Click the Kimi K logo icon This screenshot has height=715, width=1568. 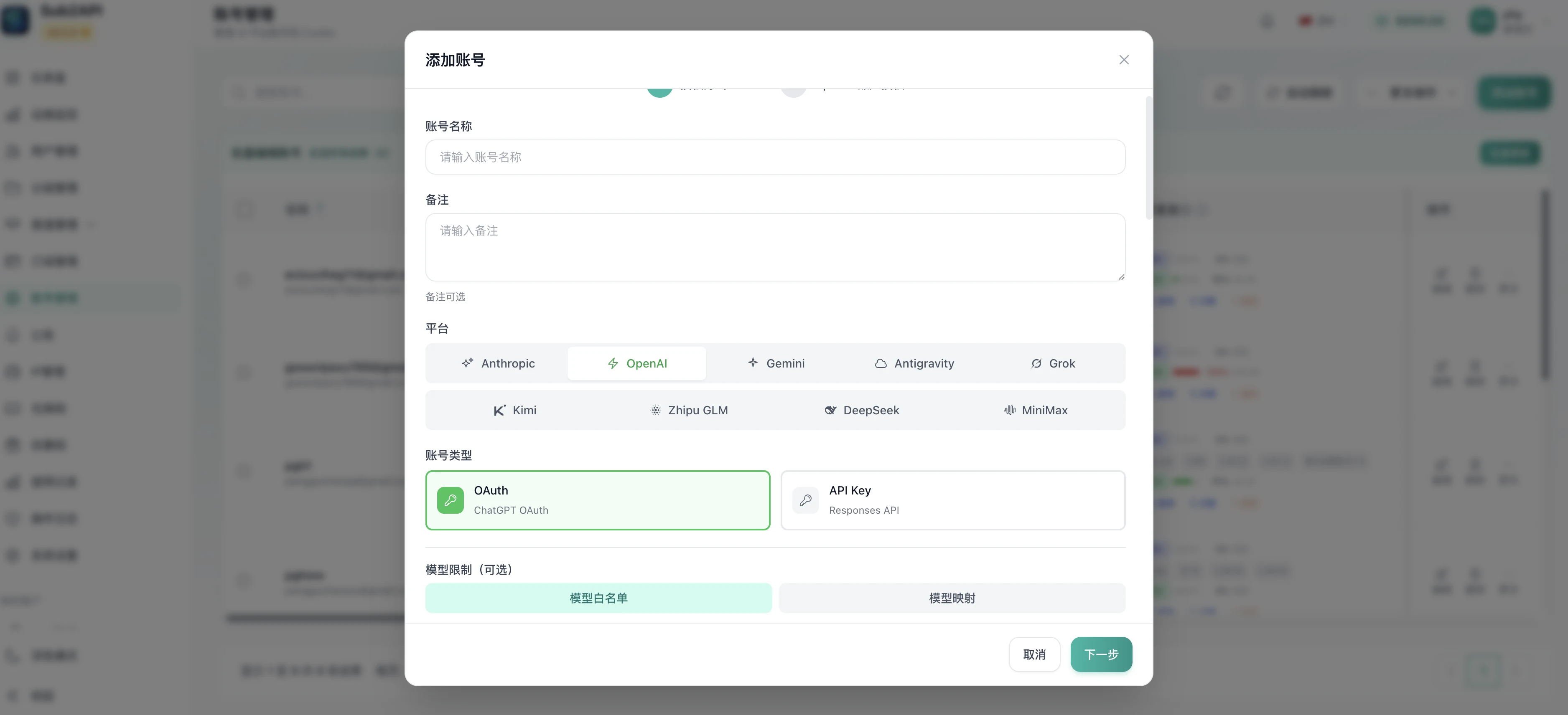tap(499, 410)
